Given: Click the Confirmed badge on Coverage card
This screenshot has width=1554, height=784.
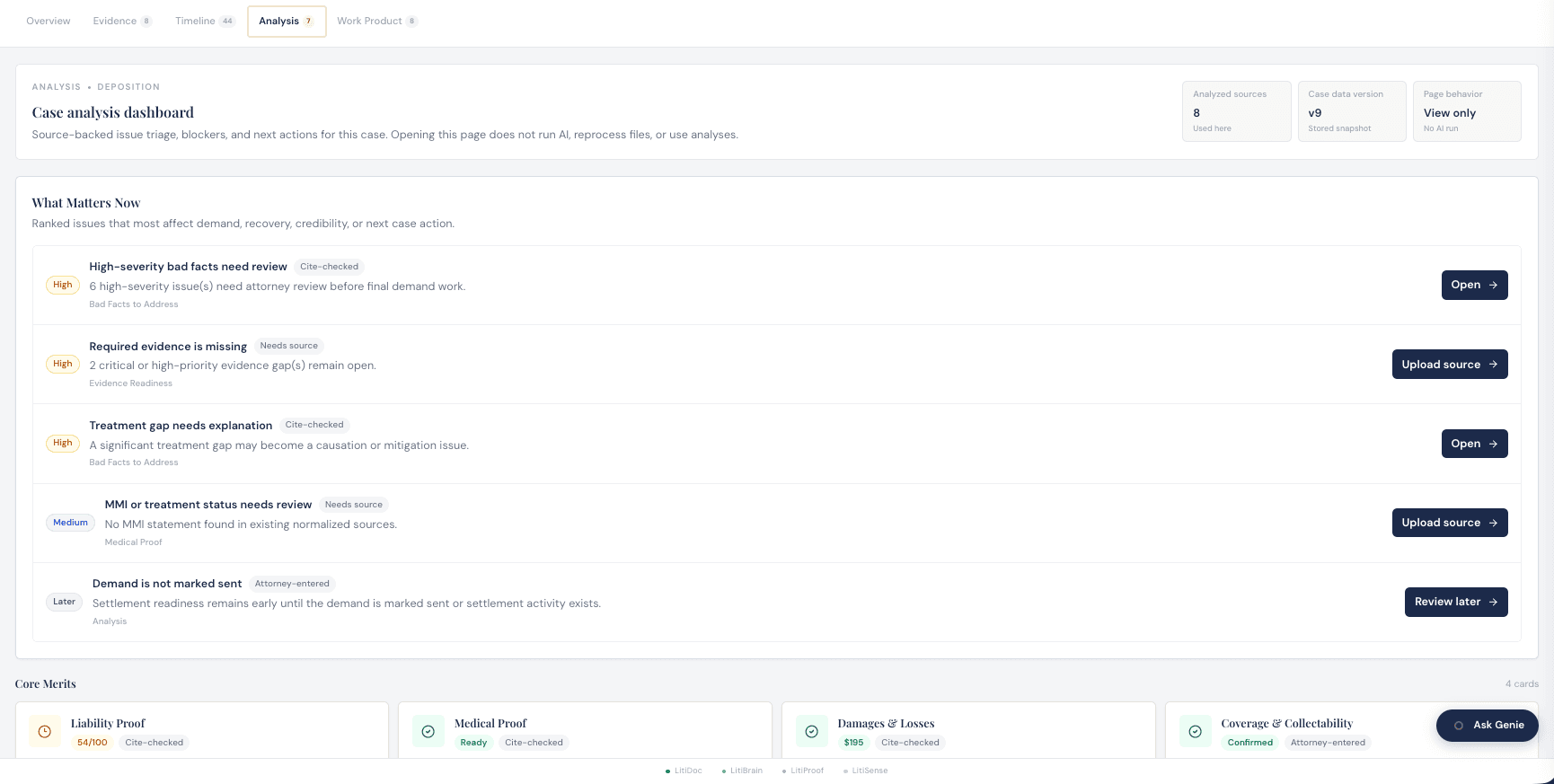Looking at the screenshot, I should coord(1250,743).
